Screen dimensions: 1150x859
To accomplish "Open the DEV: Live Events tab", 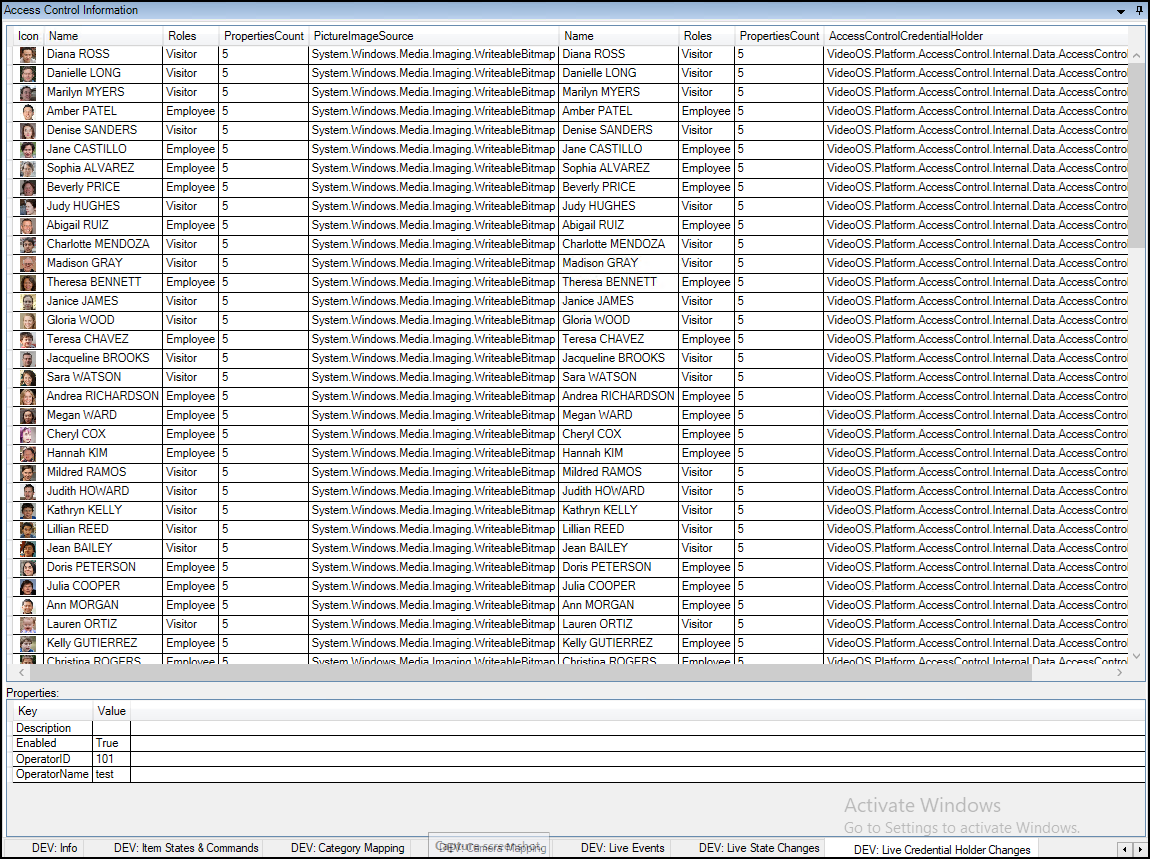I will (x=622, y=848).
